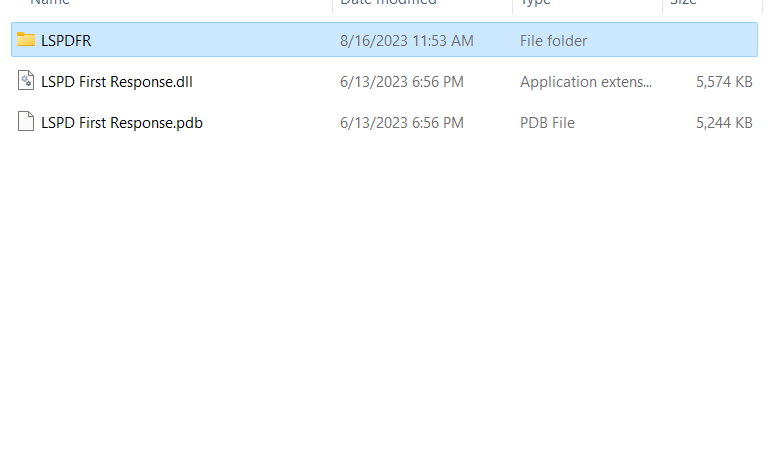The image size is (771, 464).
Task: Sort by the Date modified column header
Action: 388,3
